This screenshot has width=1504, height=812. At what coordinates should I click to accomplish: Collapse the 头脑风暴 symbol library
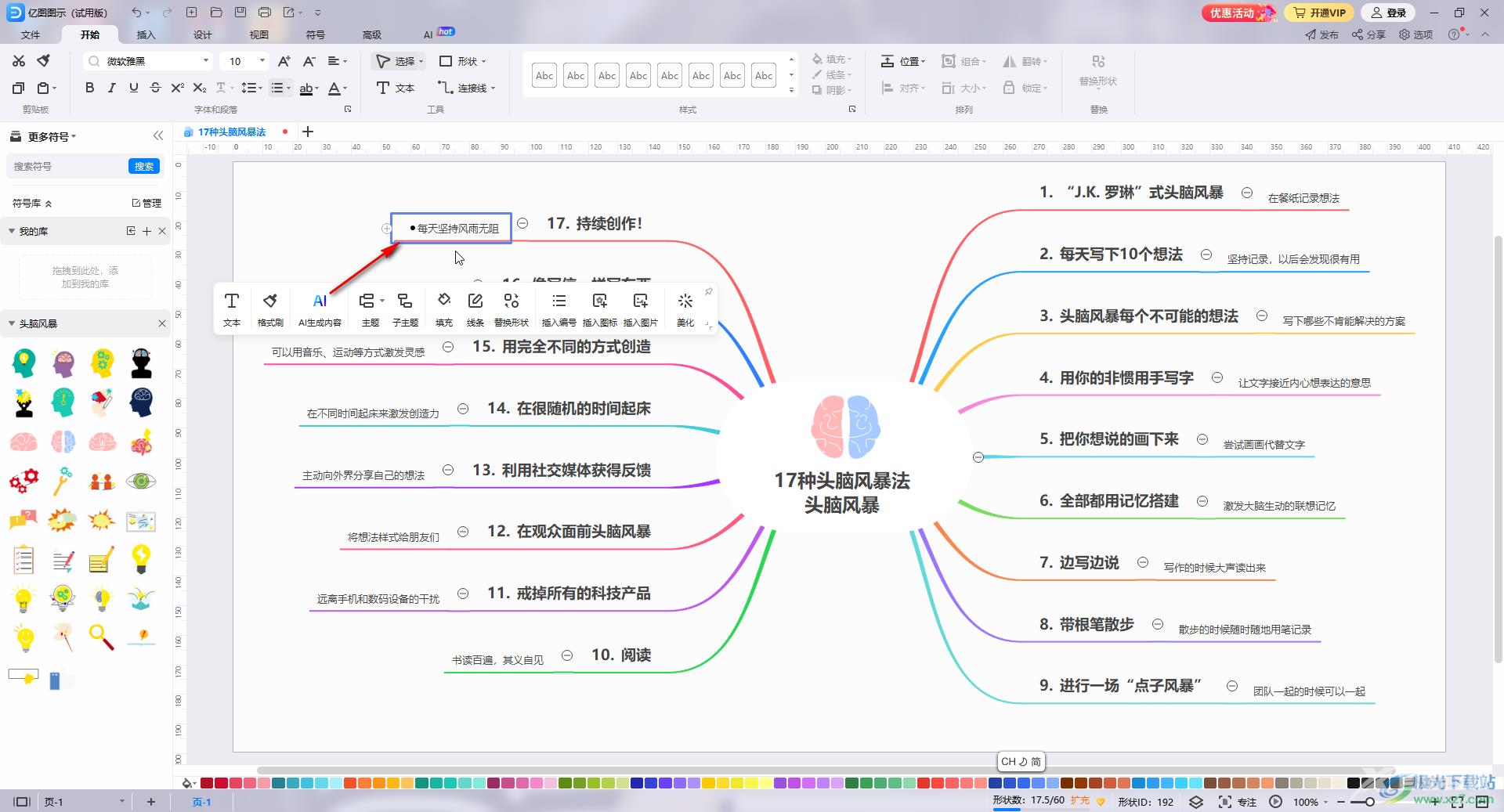(x=12, y=323)
